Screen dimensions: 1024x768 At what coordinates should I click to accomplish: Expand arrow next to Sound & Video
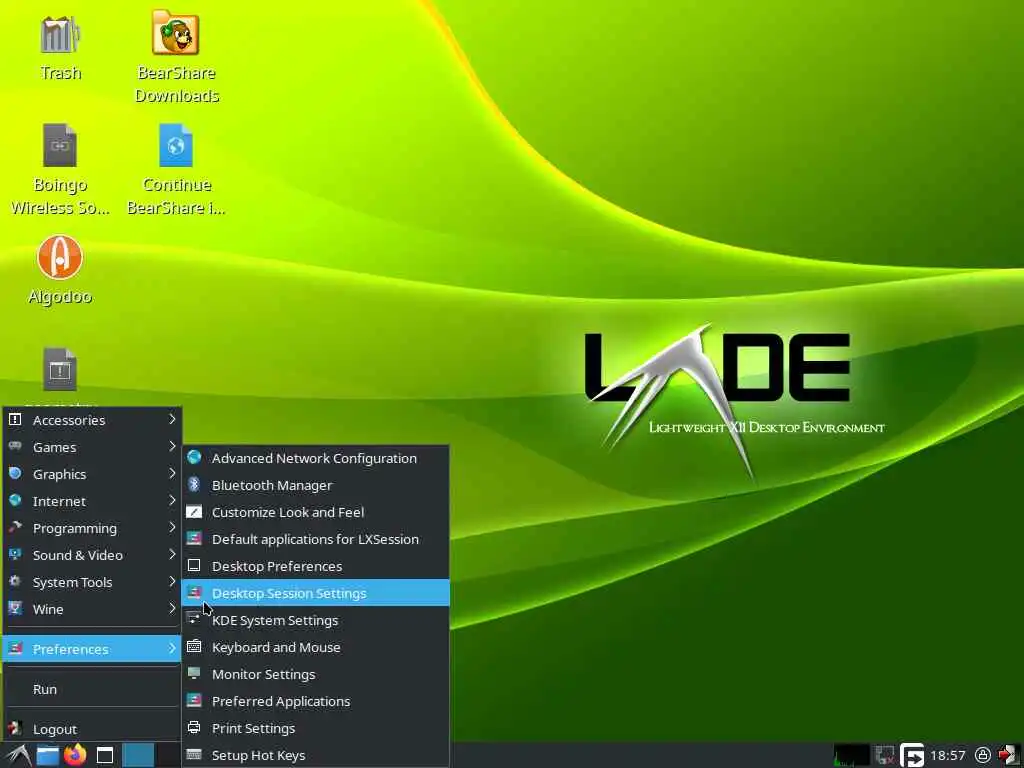click(x=172, y=554)
